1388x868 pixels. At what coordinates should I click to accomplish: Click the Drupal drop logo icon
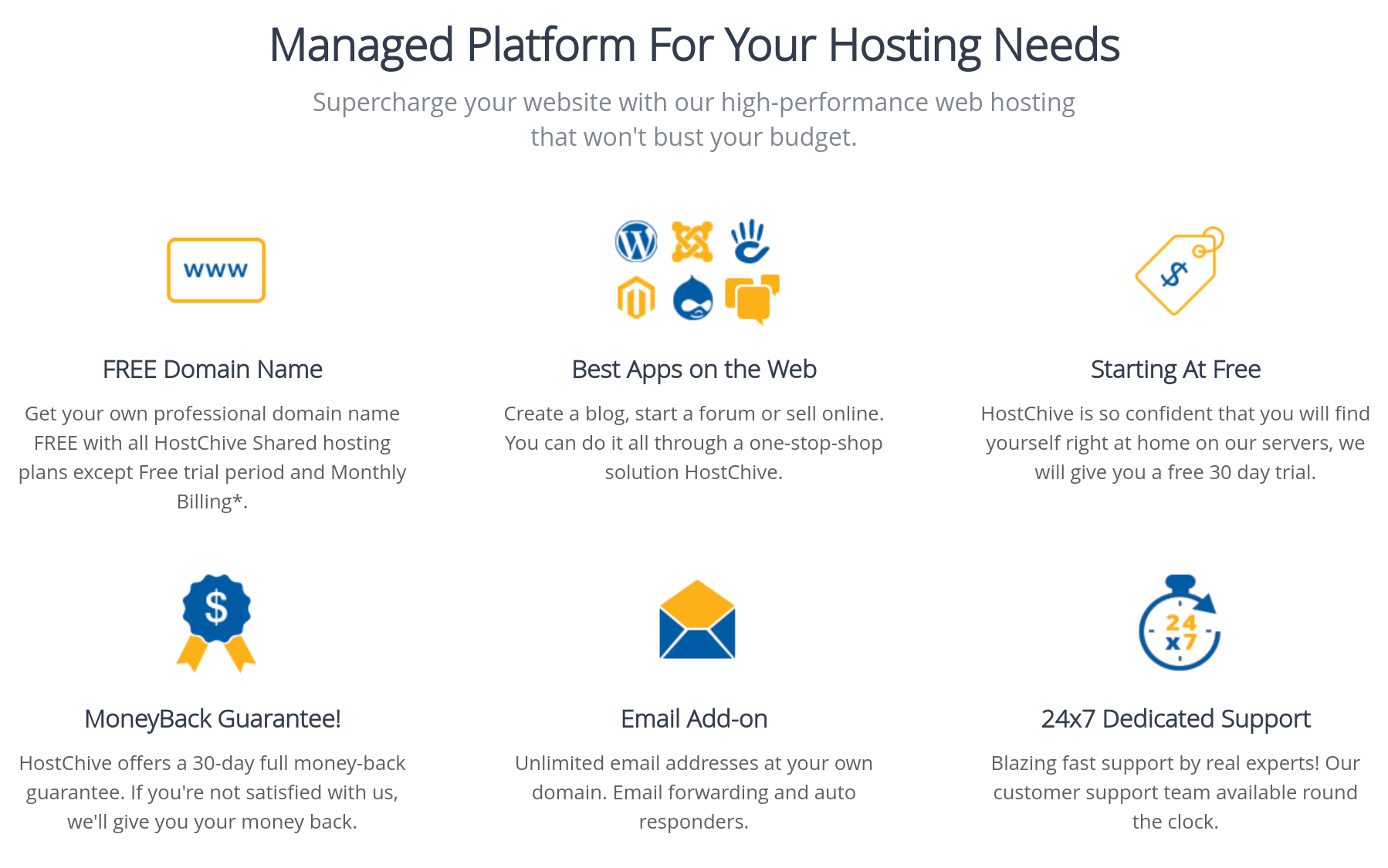coord(692,298)
